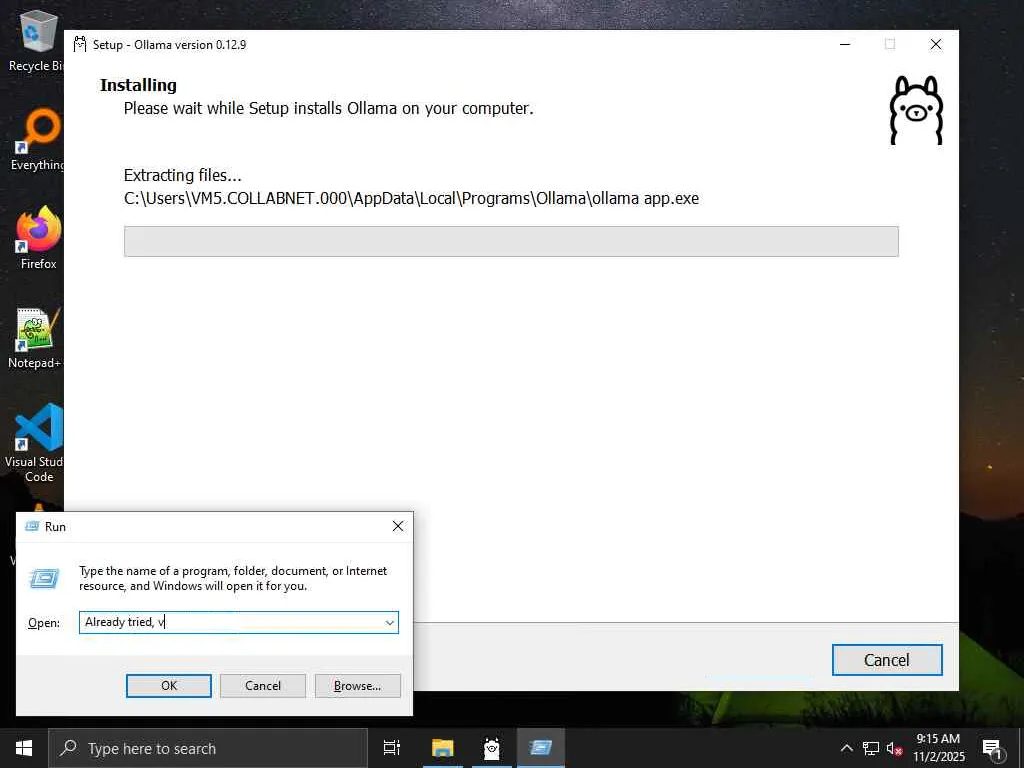Viewport: 1024px width, 768px height.
Task: Click the 'Setup - Ollama version 0.12.9' title
Action: [169, 44]
